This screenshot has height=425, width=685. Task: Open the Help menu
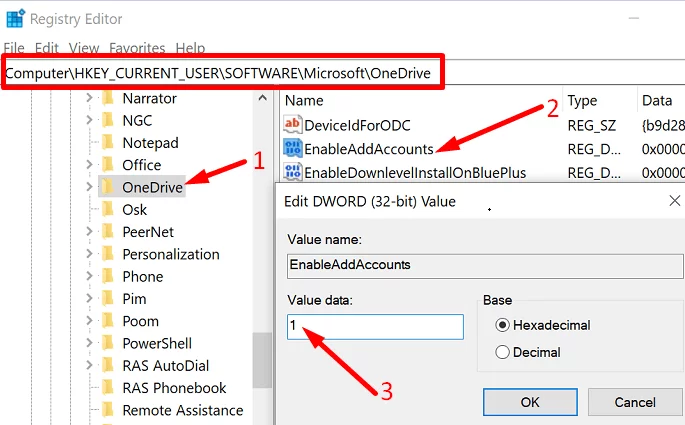[190, 48]
